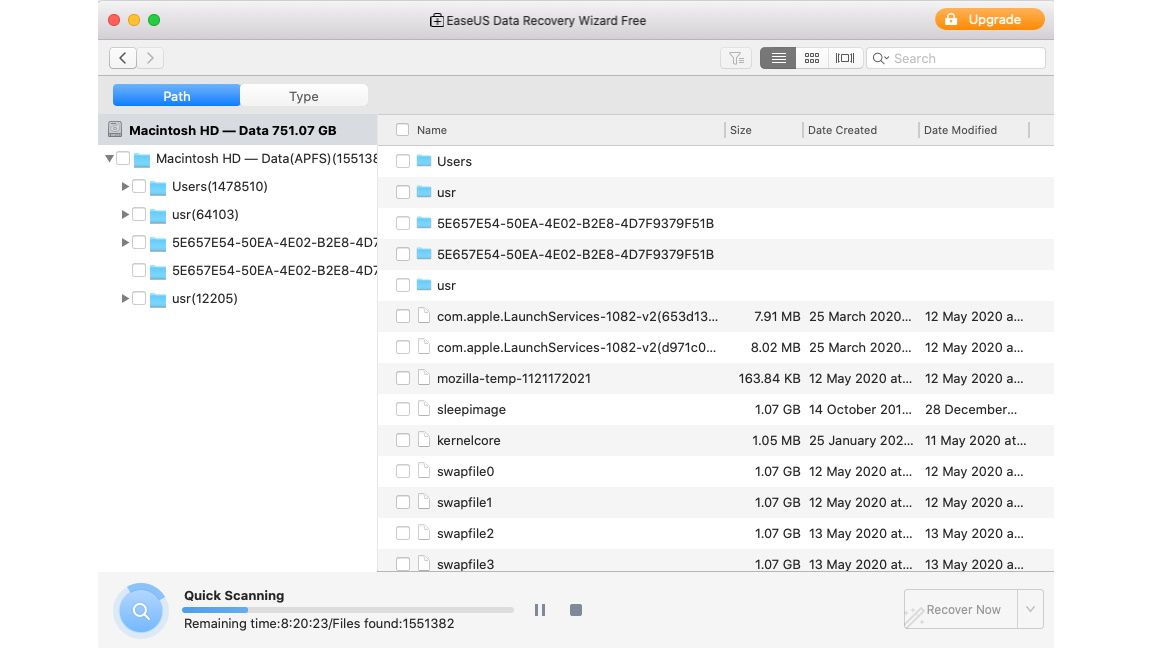
Task: Switch to preview/cover view mode
Action: pyautogui.click(x=844, y=58)
